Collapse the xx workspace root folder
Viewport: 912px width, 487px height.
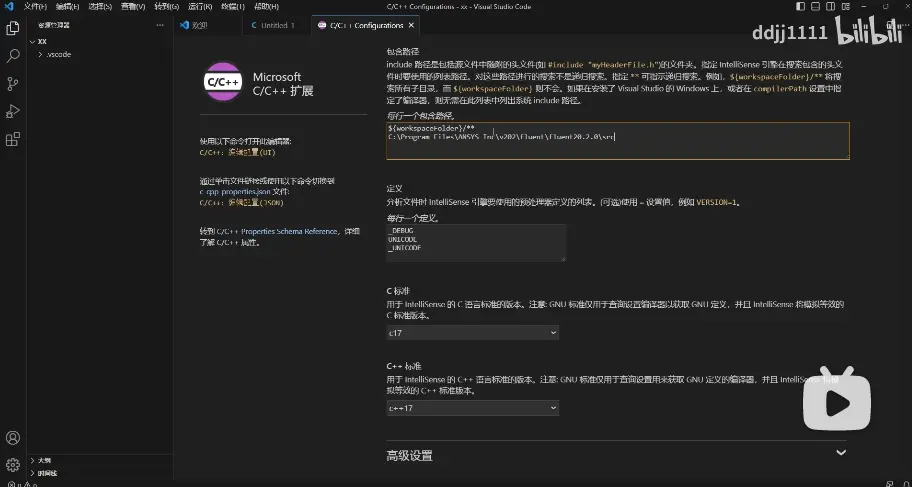(42, 42)
